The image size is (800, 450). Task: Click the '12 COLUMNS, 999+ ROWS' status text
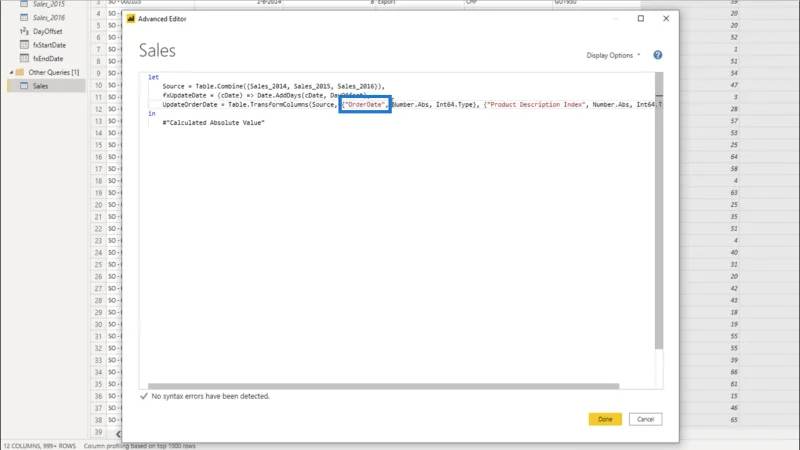pyautogui.click(x=40, y=446)
